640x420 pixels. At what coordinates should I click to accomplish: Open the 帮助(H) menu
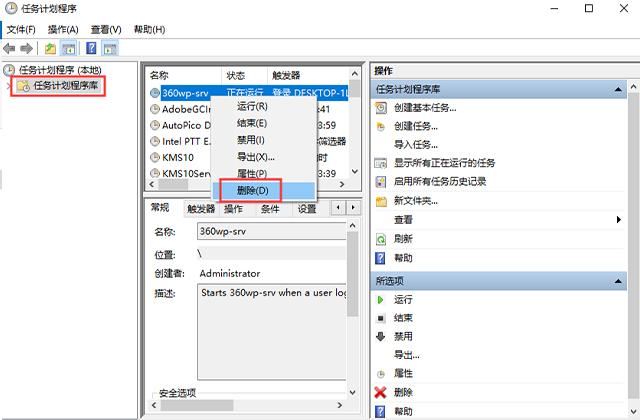(149, 29)
